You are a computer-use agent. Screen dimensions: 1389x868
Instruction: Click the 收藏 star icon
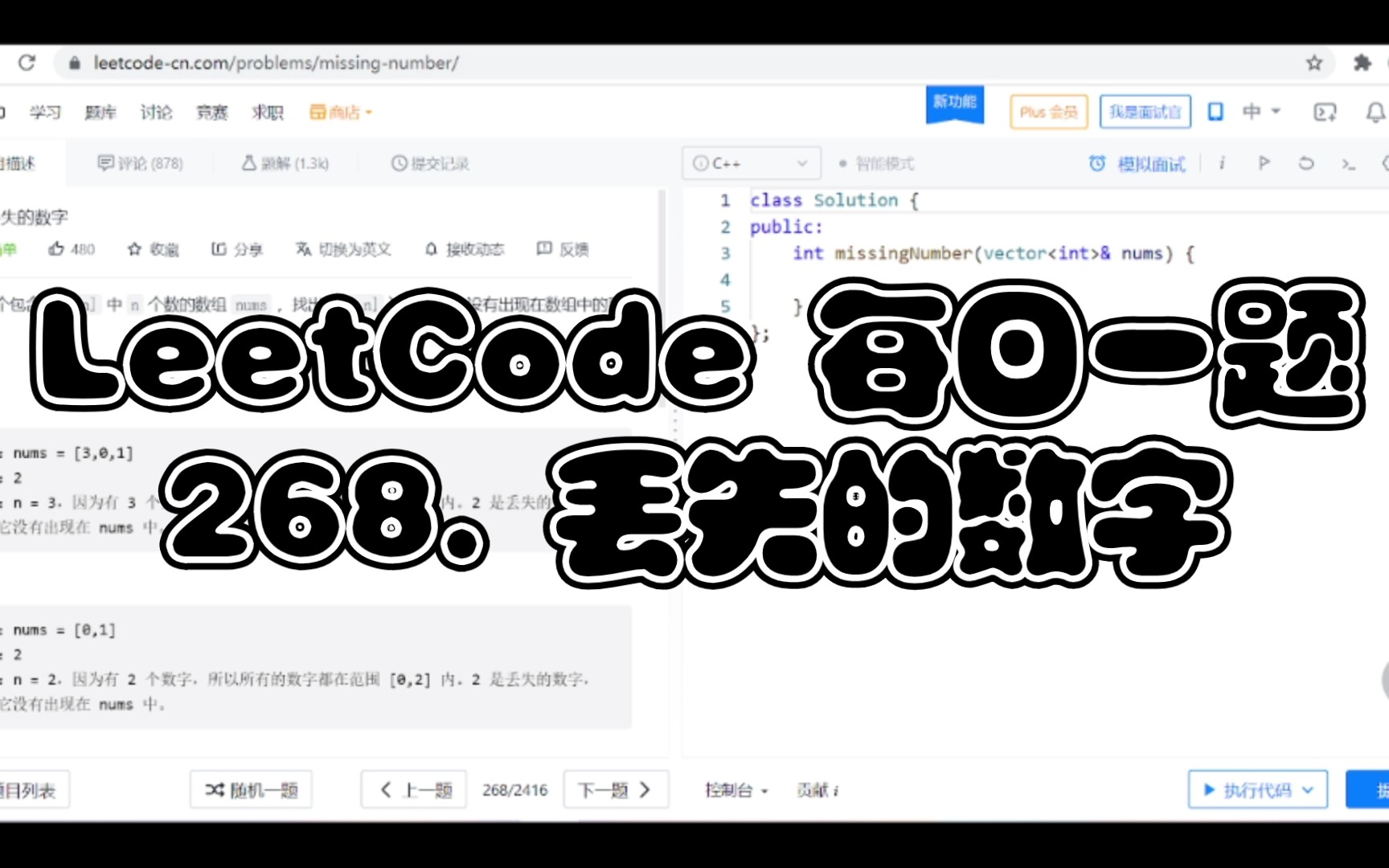pyautogui.click(x=153, y=249)
